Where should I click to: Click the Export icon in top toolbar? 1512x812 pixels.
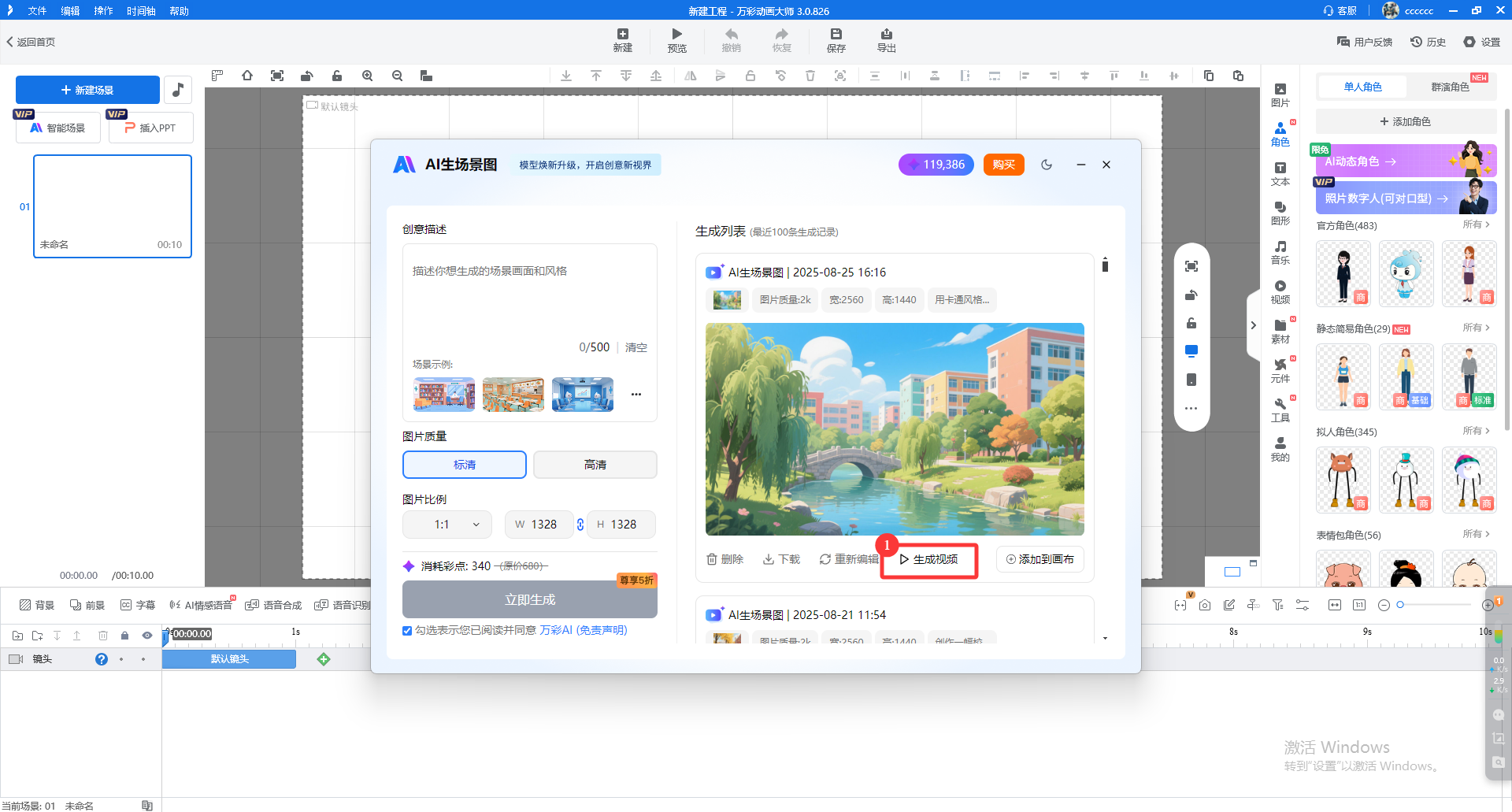pos(886,35)
